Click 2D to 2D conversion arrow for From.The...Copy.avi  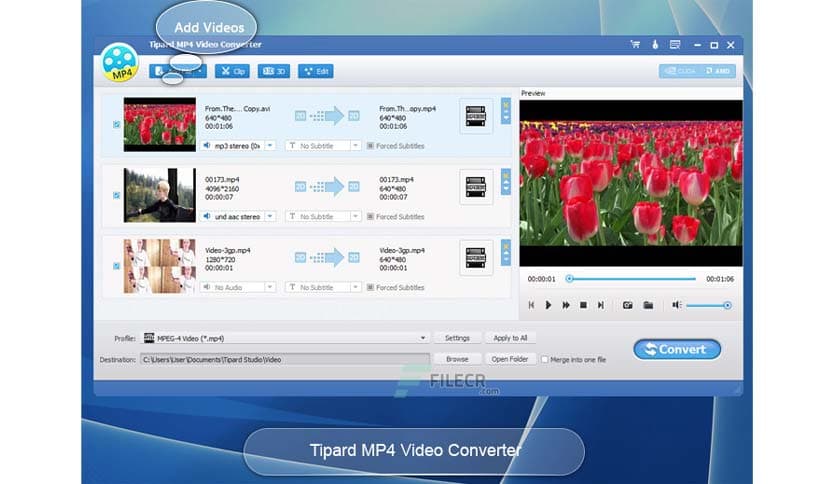pyautogui.click(x=327, y=116)
